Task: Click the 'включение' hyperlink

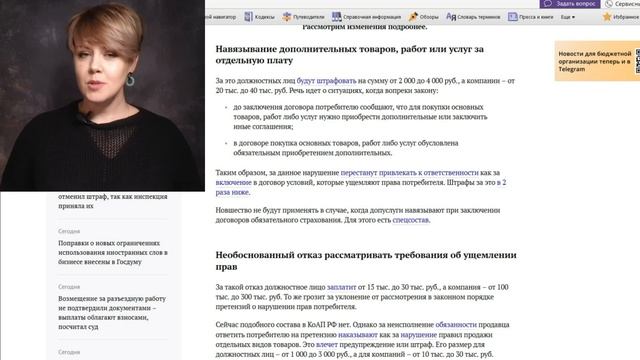Action: 233,182
